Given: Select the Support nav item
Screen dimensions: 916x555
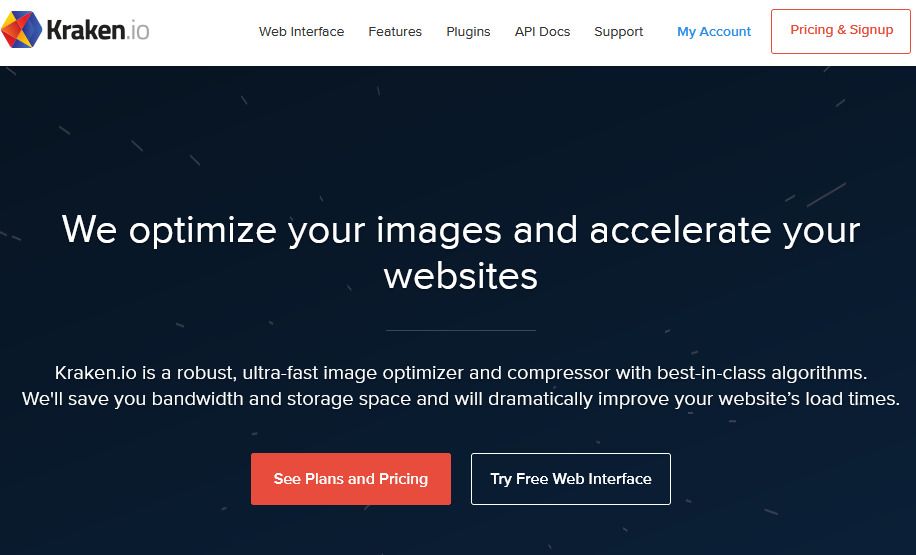Looking at the screenshot, I should (618, 32).
